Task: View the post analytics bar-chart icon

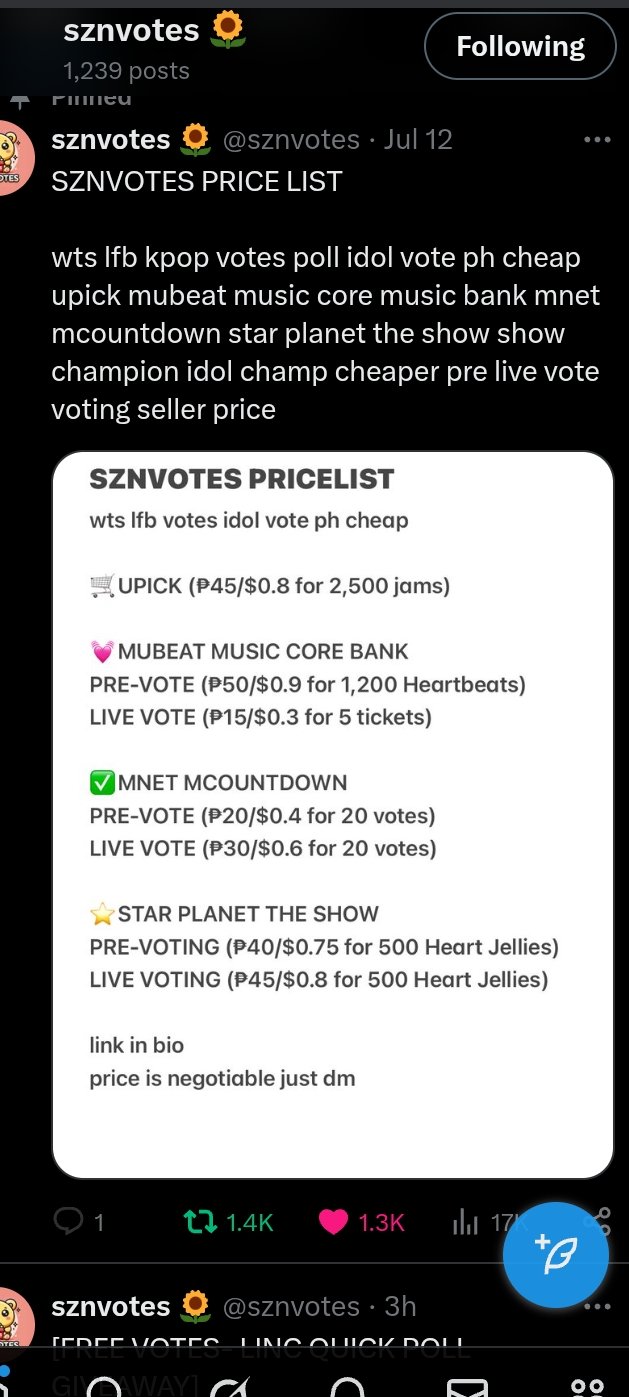Action: point(466,1221)
